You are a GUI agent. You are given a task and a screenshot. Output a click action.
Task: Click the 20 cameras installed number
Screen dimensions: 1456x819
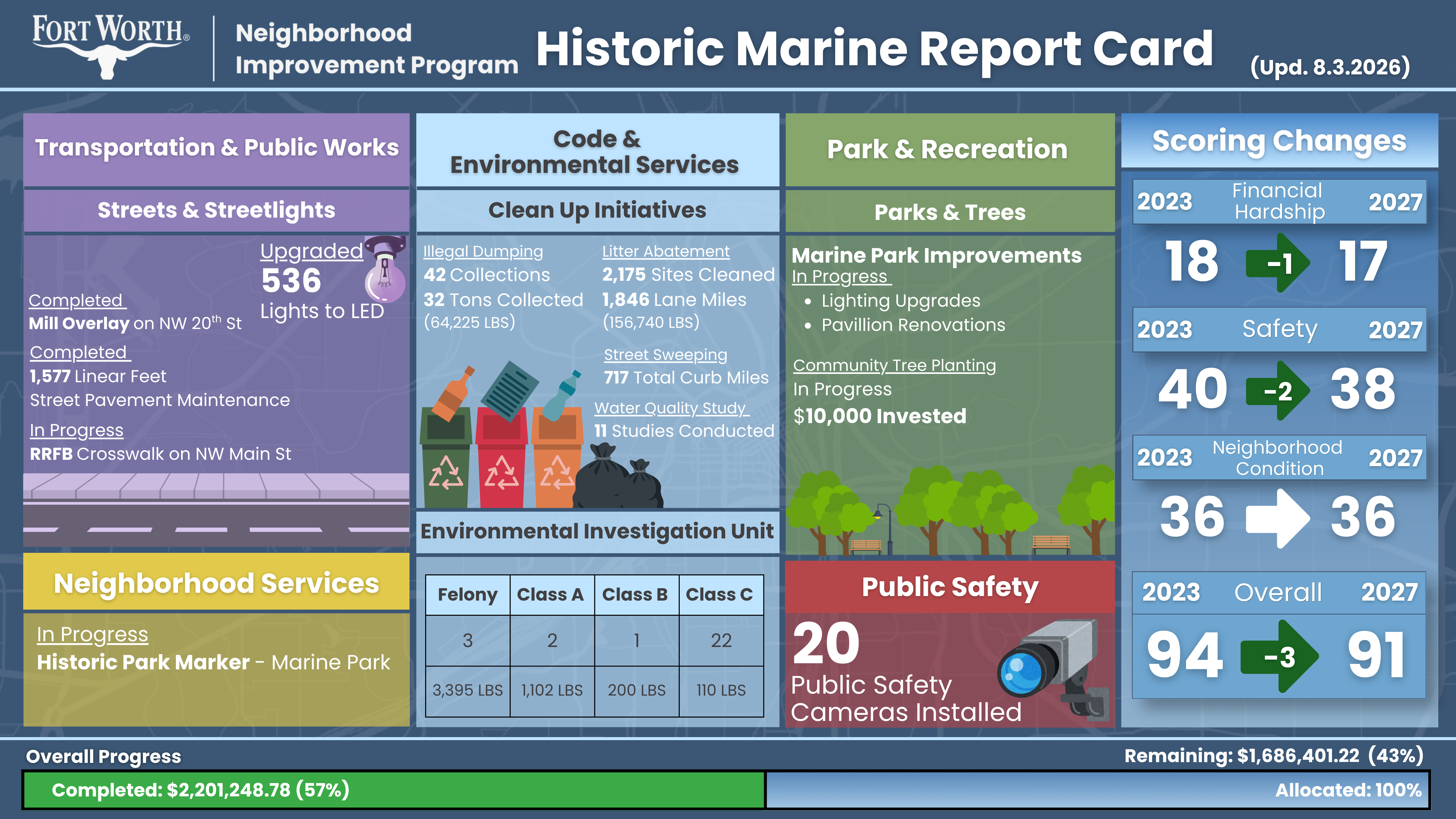point(826,643)
